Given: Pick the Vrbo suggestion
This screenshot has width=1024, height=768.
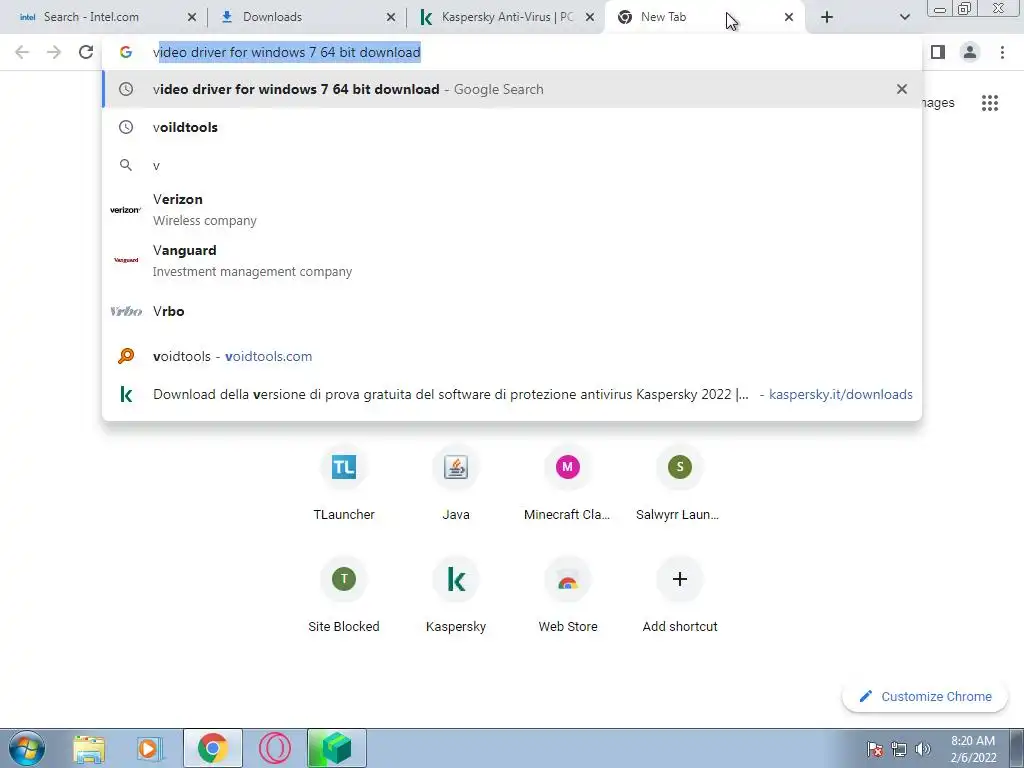Looking at the screenshot, I should 512,311.
